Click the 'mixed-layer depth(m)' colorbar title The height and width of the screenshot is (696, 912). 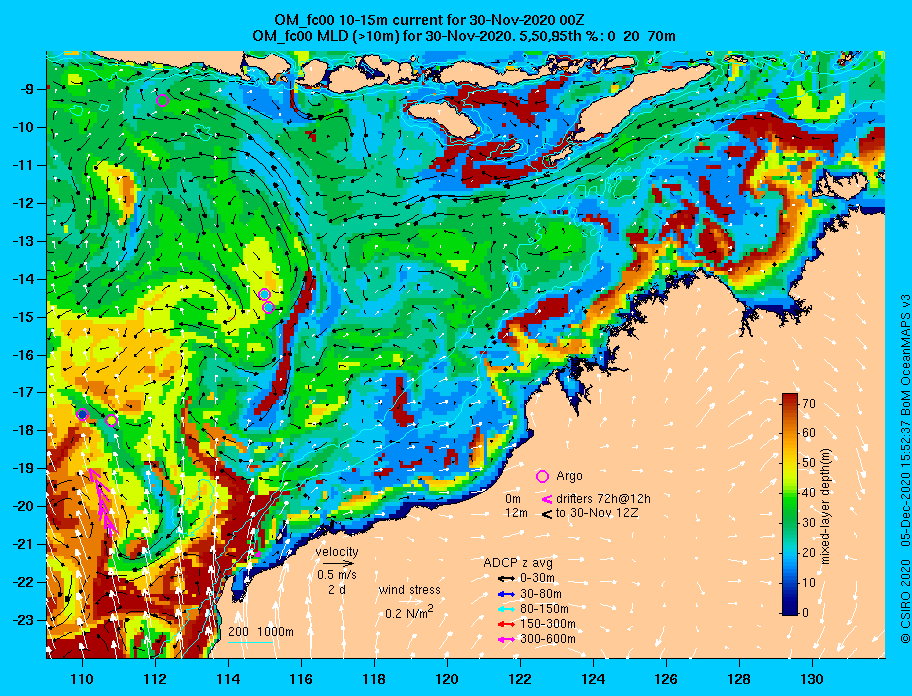[x=825, y=506]
